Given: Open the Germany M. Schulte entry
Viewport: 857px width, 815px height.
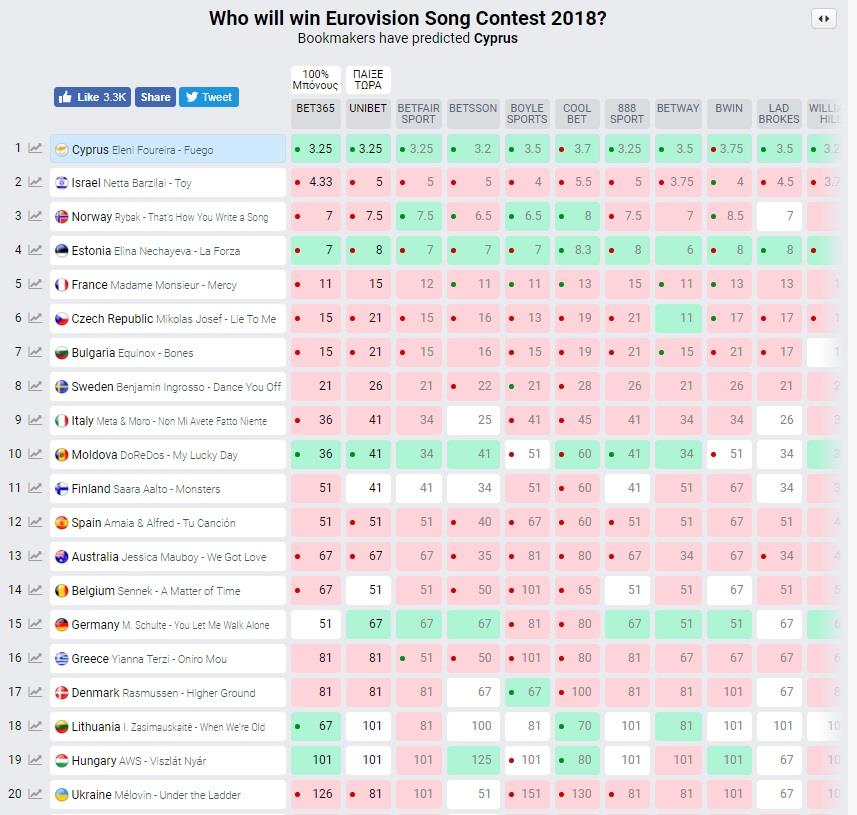Looking at the screenshot, I should pyautogui.click(x=168, y=625).
